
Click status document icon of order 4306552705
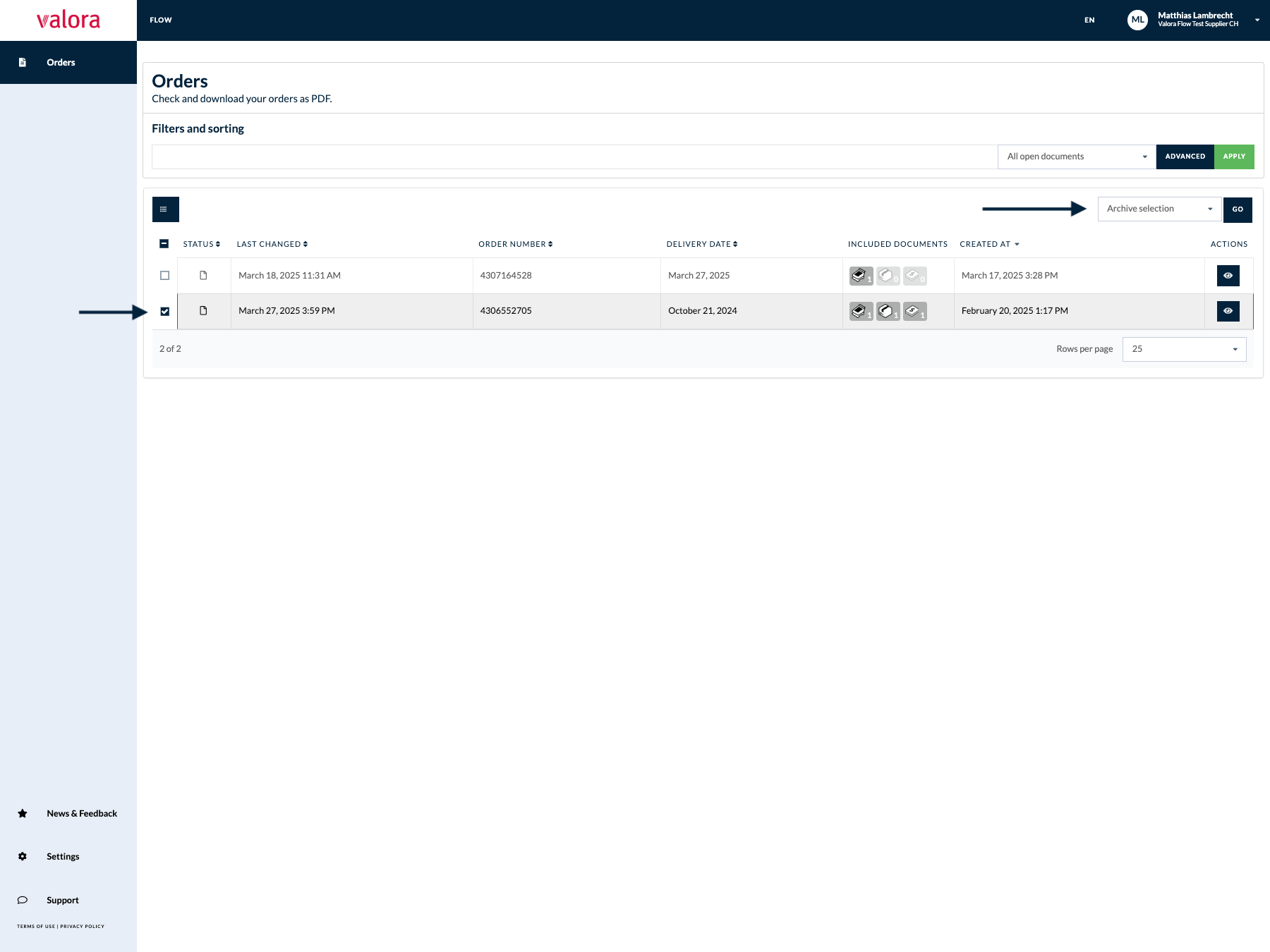pyautogui.click(x=203, y=311)
